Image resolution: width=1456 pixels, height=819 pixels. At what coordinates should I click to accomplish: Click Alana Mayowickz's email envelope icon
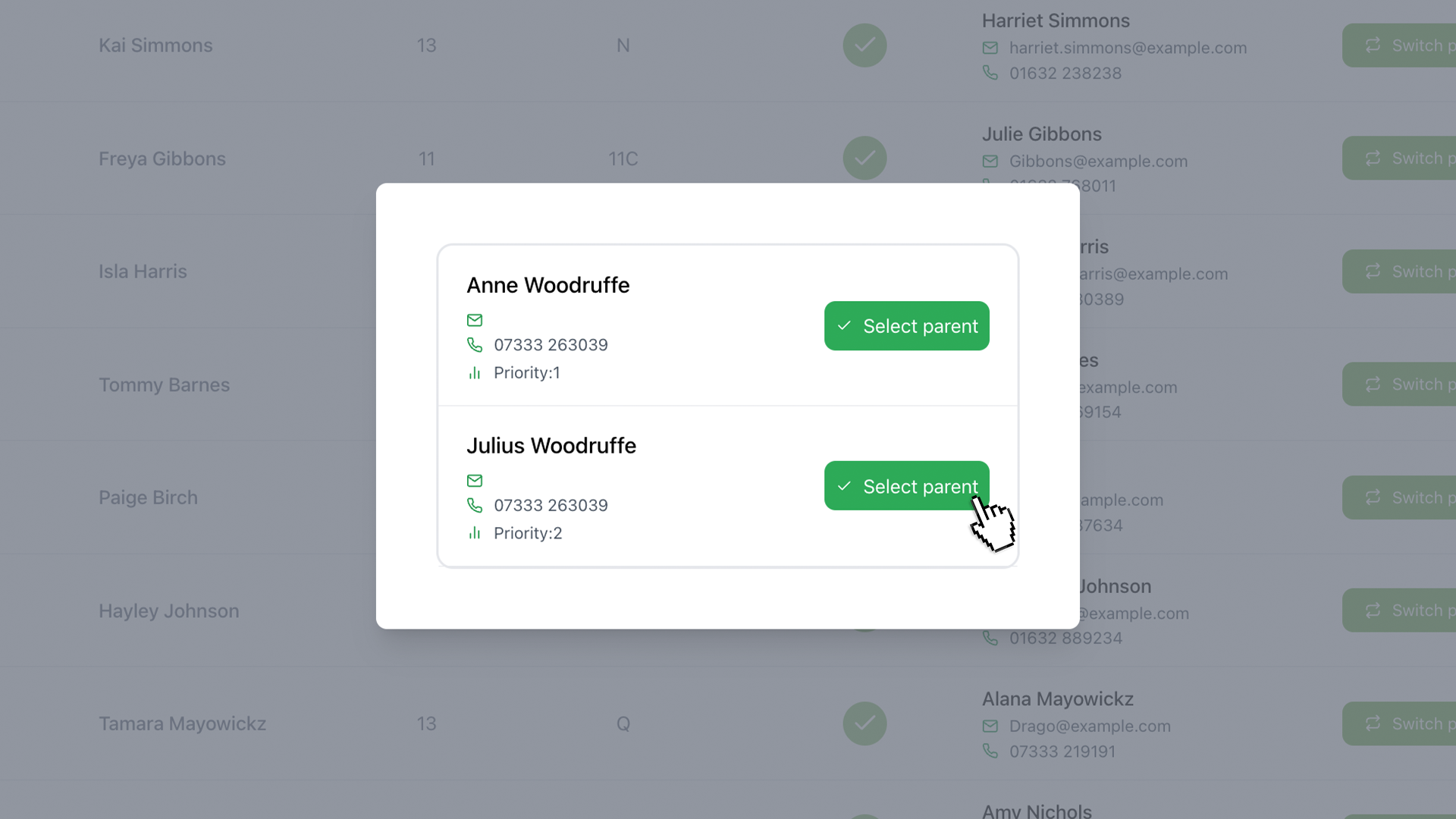click(x=990, y=726)
